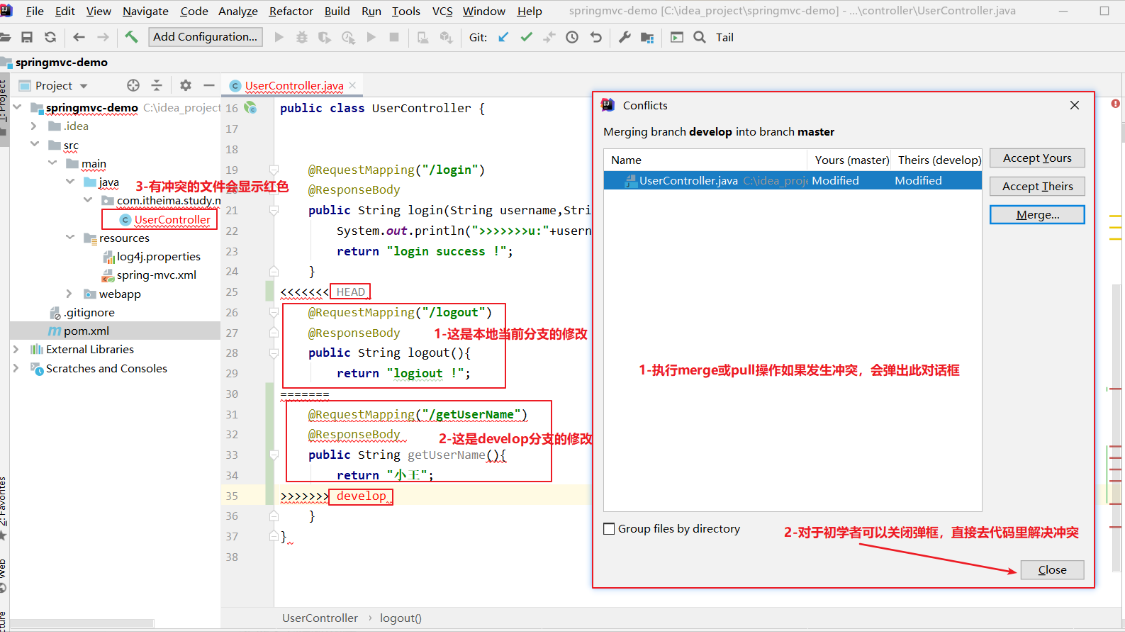
Task: Expand the webapp folder
Action: [69, 294]
